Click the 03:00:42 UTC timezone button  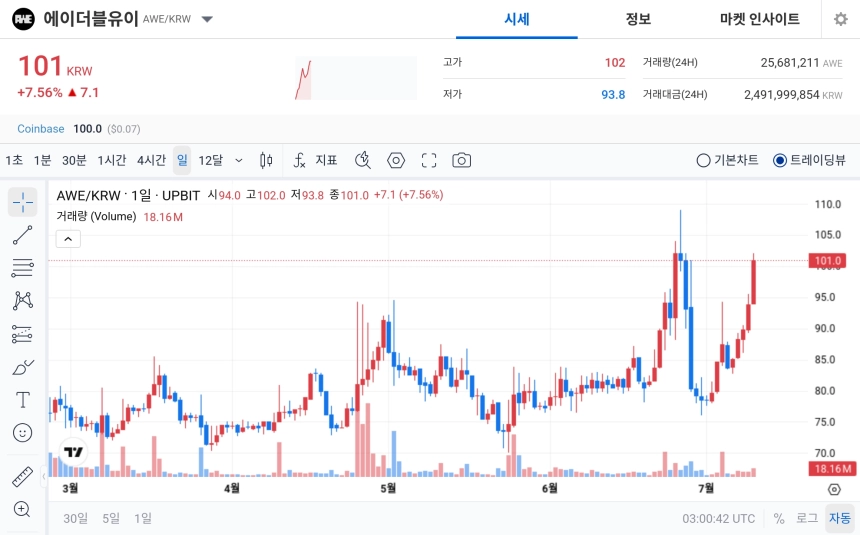pyautogui.click(x=718, y=518)
